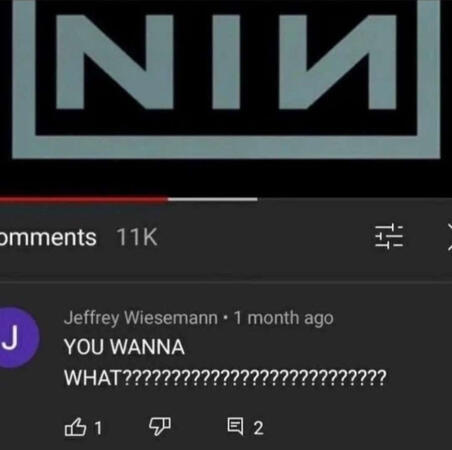
Task: Close the comments panel with X icon
Action: [449, 237]
